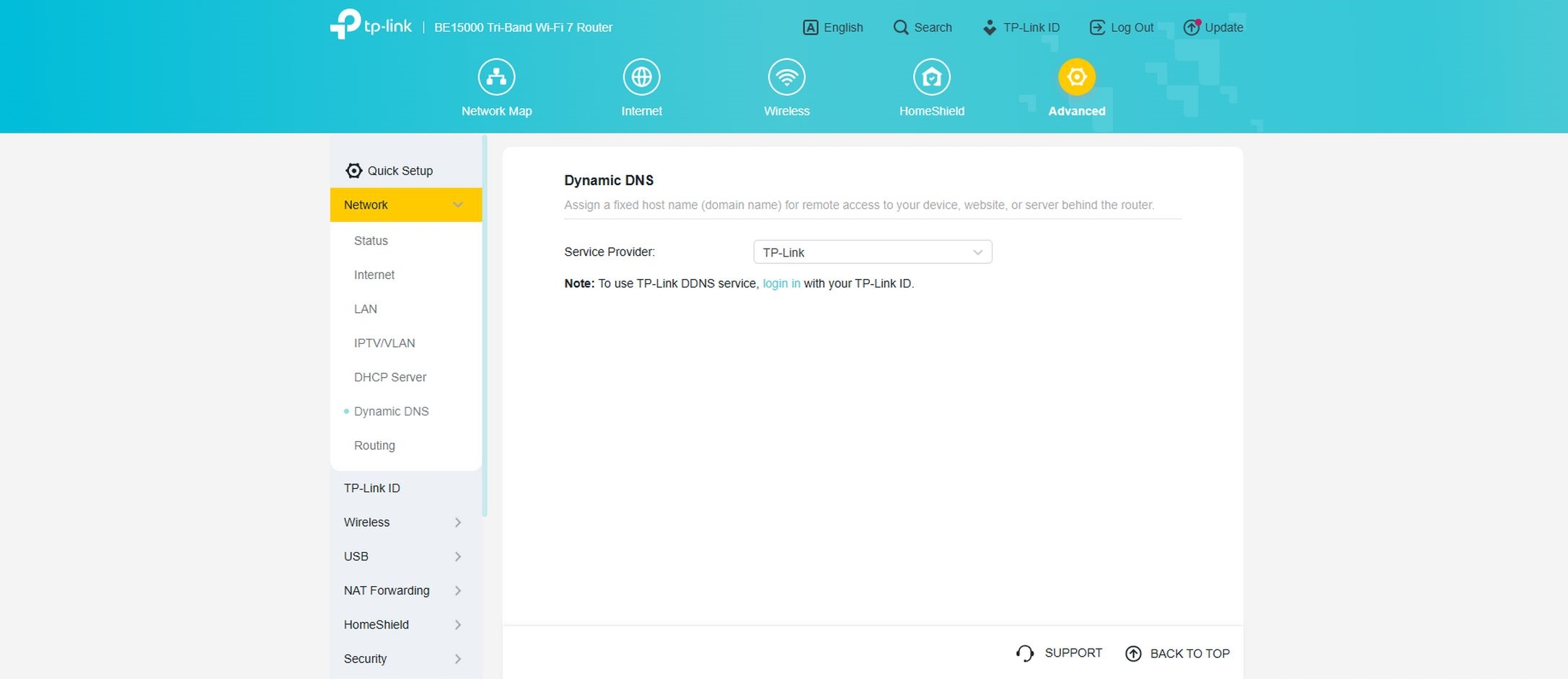The height and width of the screenshot is (679, 1568).
Task: Open SUPPORT at page bottom
Action: [1059, 653]
